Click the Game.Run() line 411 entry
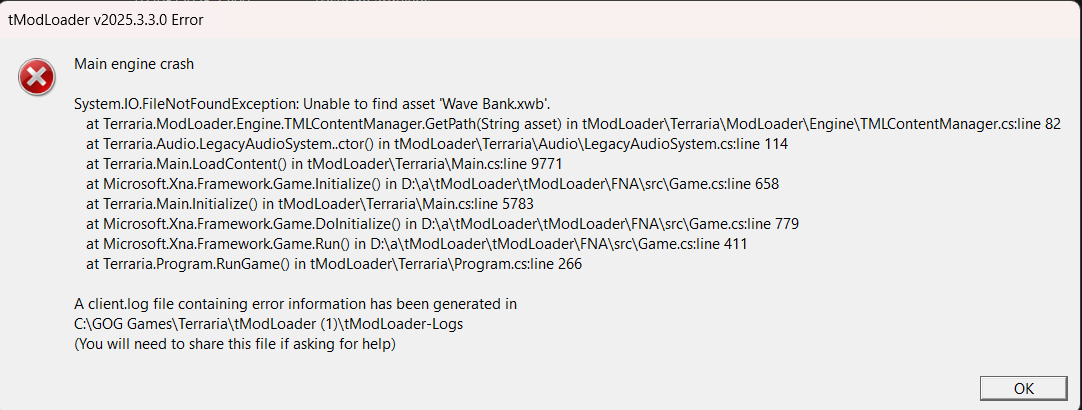1082x410 pixels. click(416, 244)
